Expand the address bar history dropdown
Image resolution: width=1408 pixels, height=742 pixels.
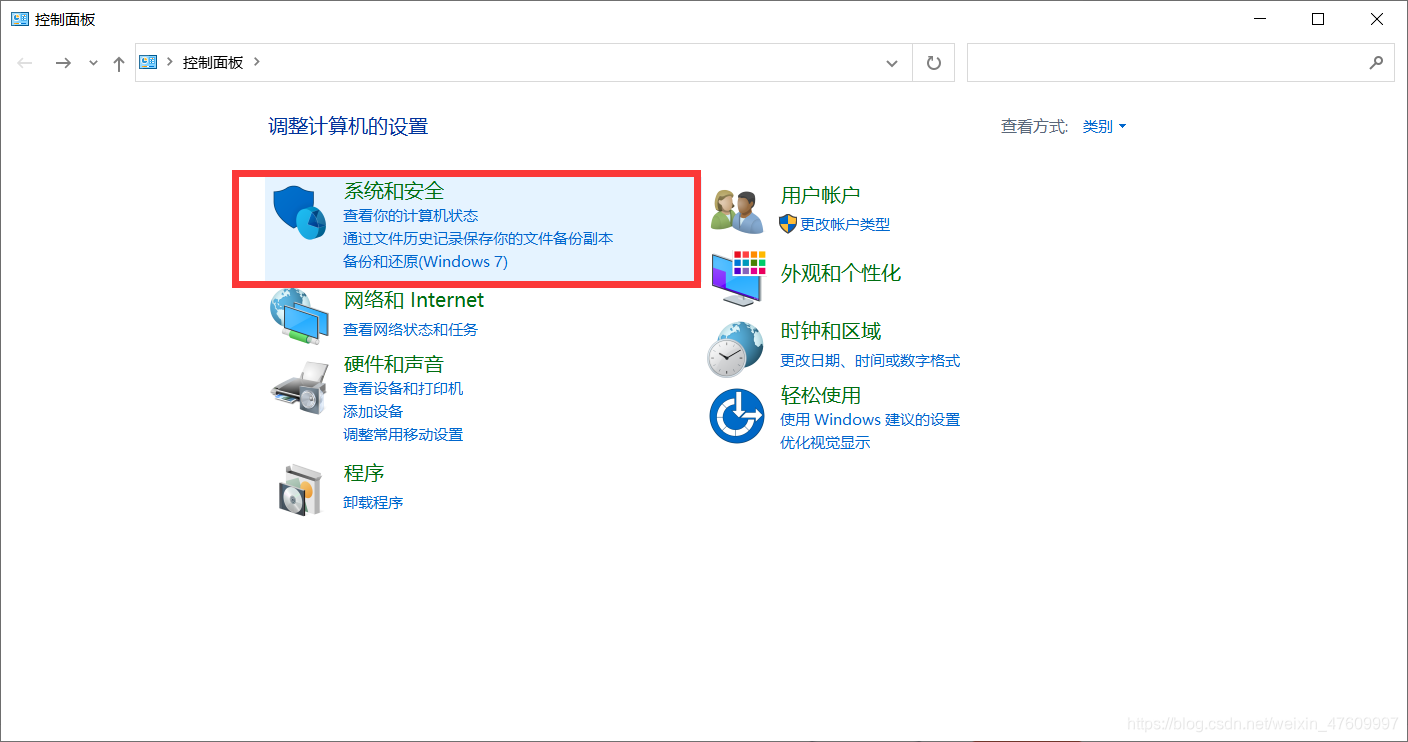[x=892, y=63]
